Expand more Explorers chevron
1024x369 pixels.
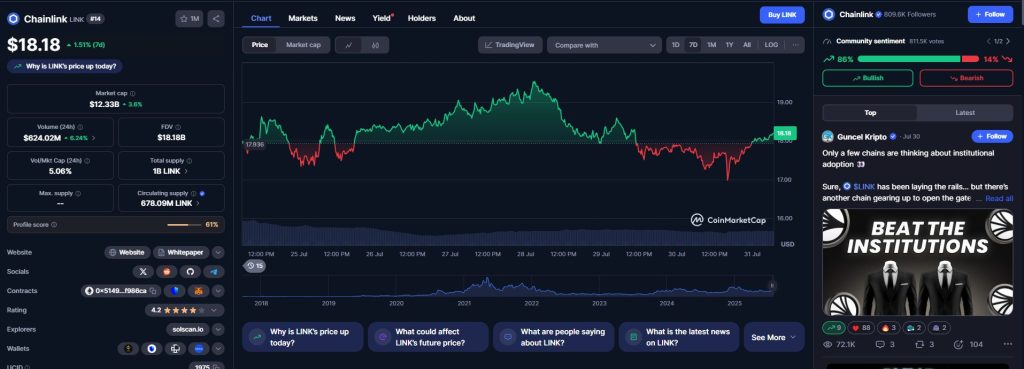click(218, 329)
